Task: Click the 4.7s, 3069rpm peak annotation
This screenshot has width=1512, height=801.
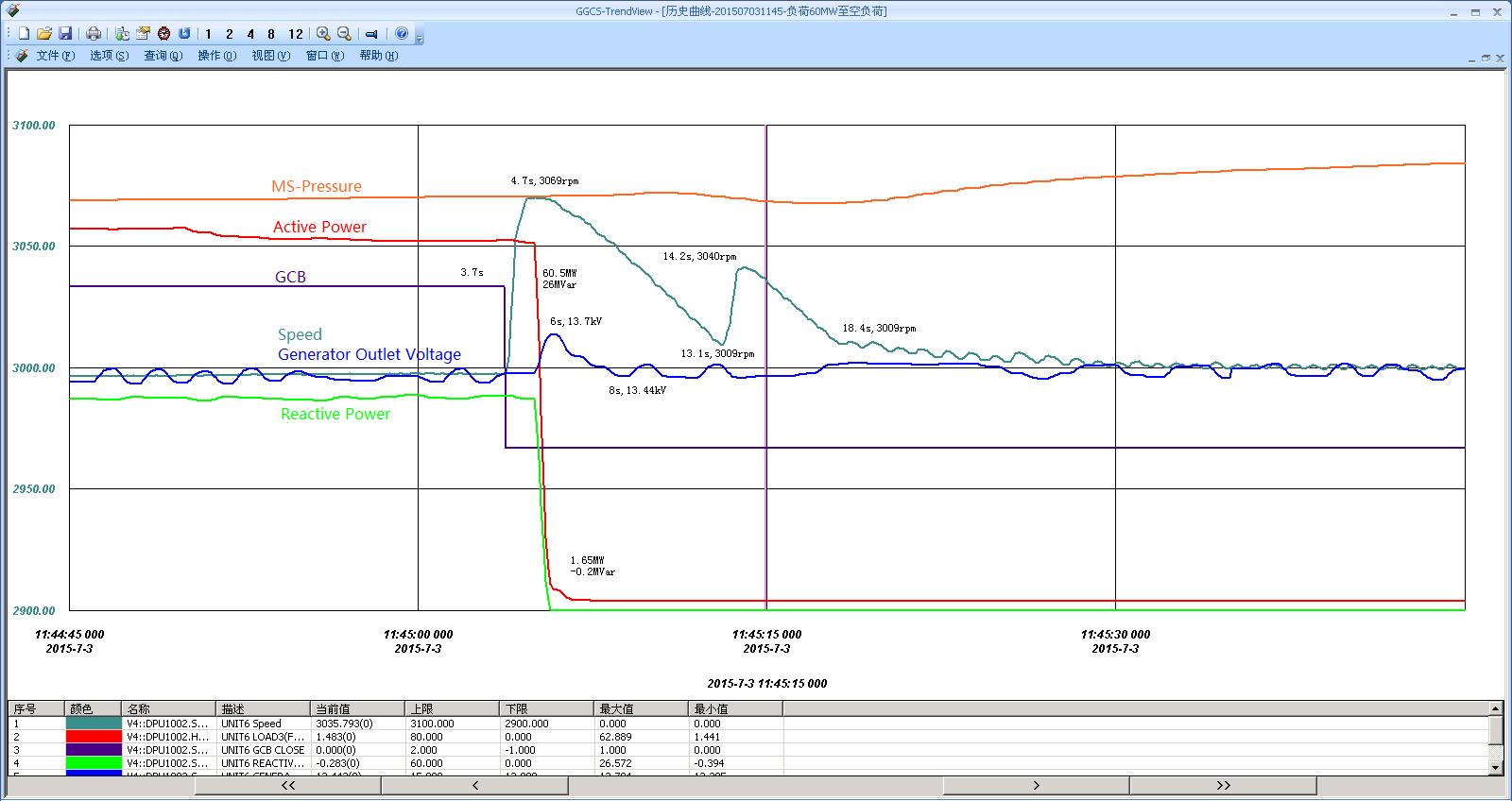Action: coord(544,180)
